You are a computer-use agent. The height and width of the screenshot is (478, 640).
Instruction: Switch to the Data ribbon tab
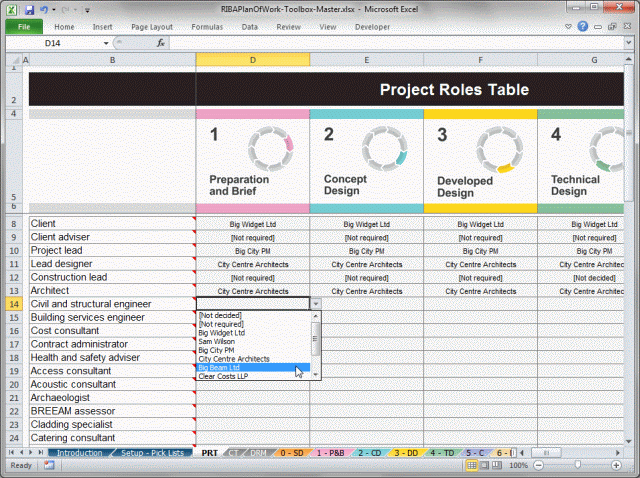coord(249,27)
